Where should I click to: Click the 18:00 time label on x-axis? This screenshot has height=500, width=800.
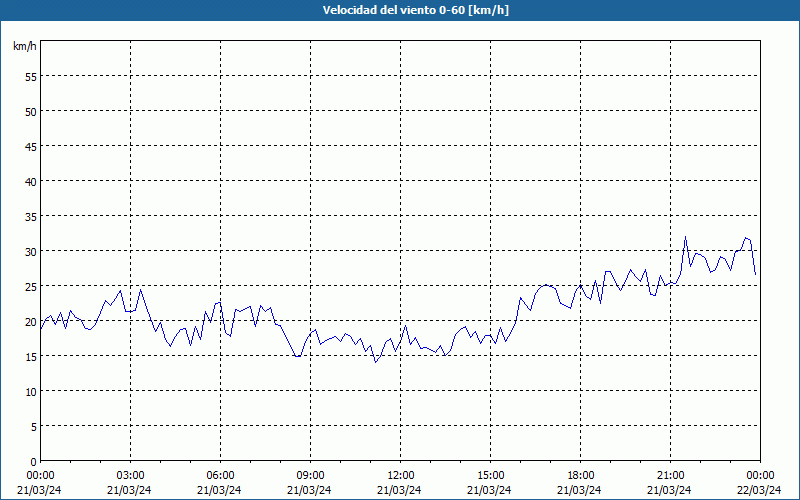(581, 476)
